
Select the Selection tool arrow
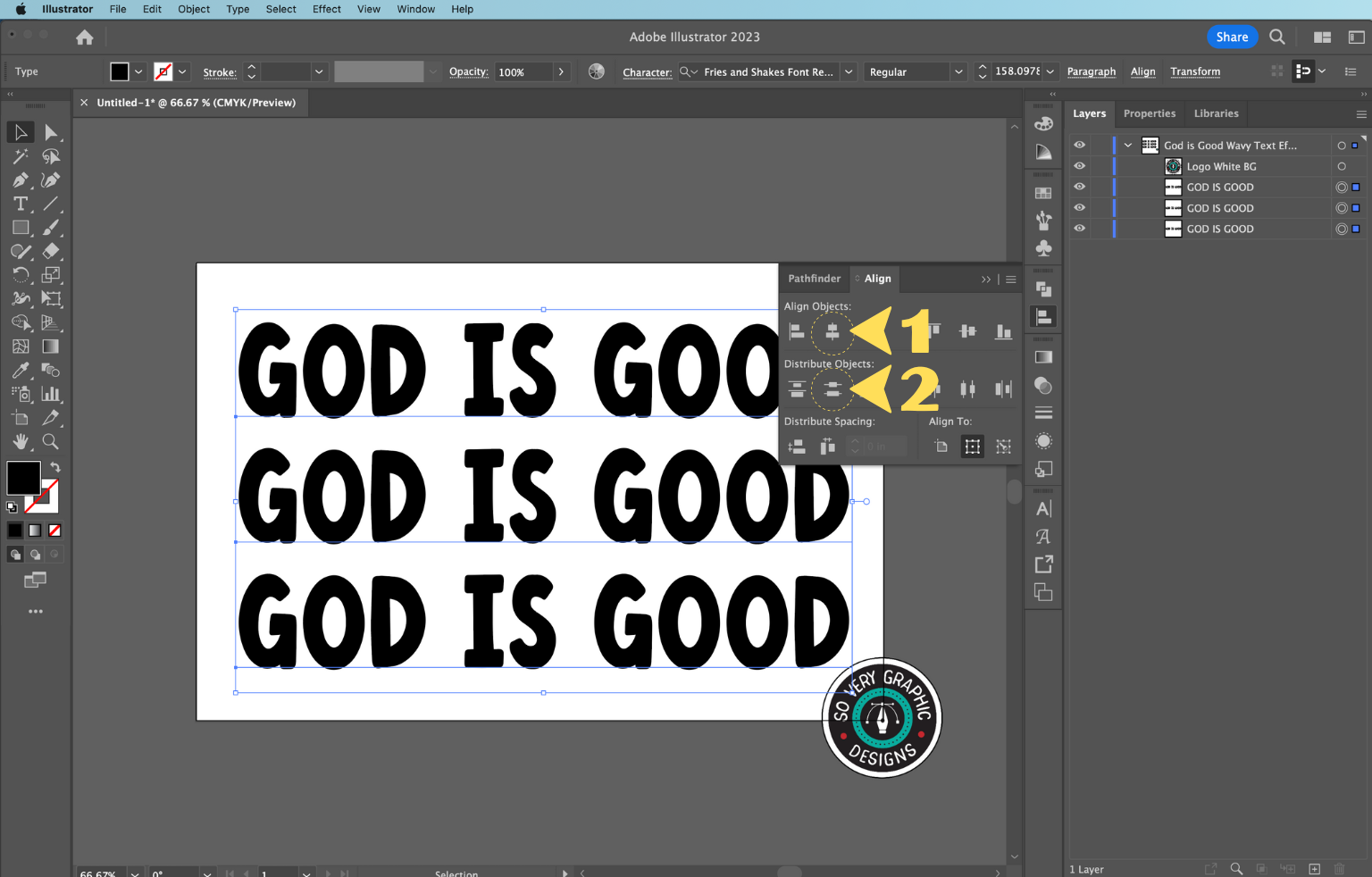click(20, 132)
